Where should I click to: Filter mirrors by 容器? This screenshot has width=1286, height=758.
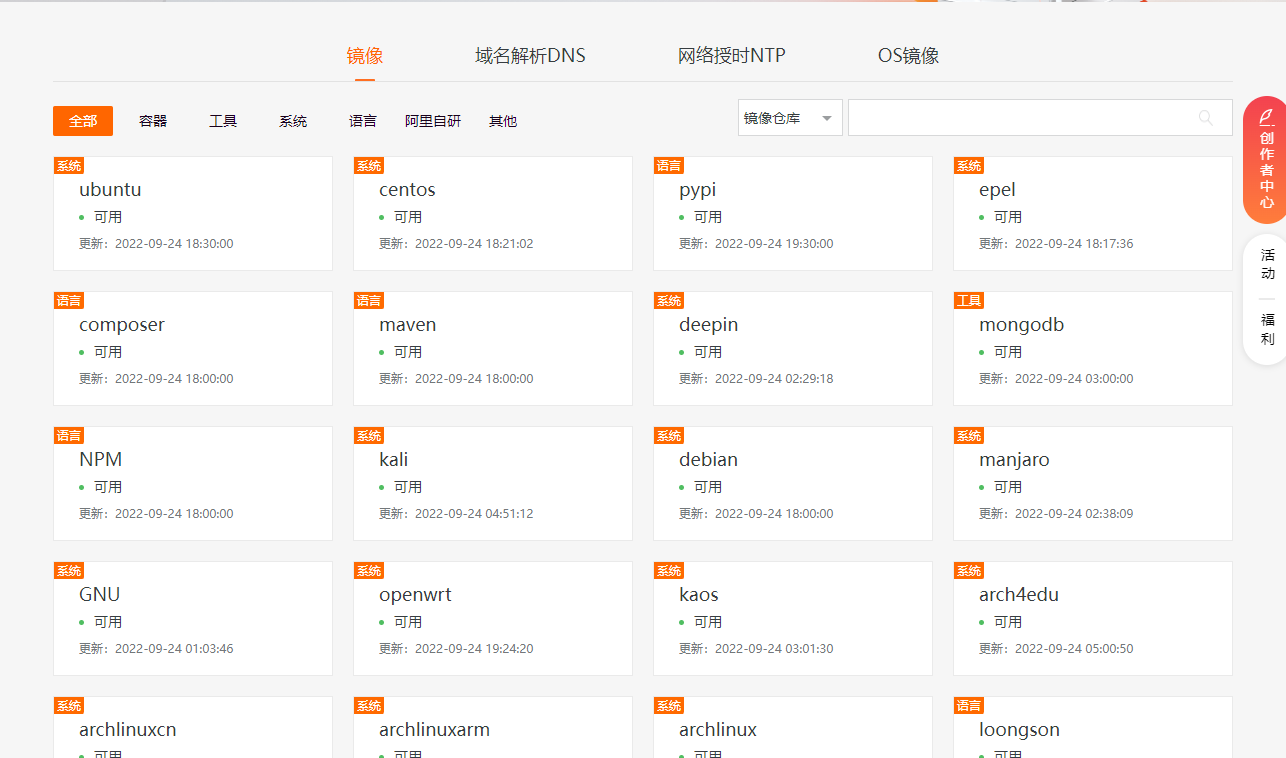tap(153, 121)
